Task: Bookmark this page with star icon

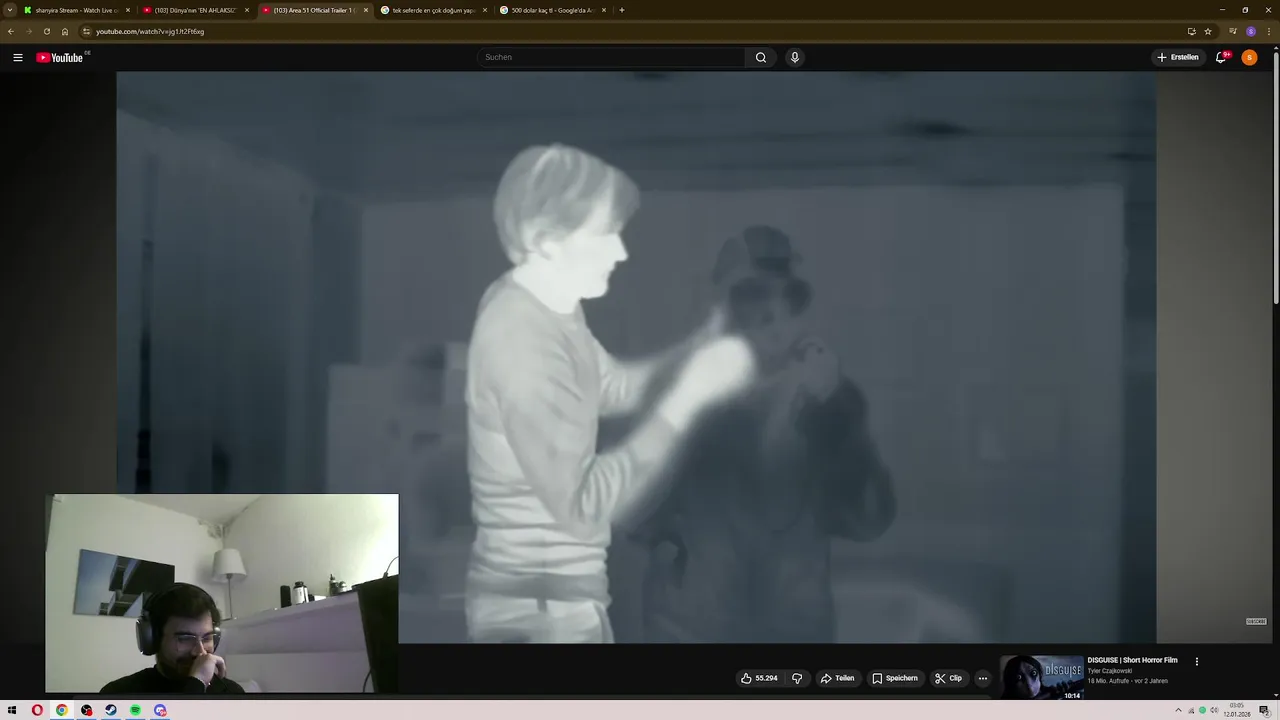Action: click(1208, 31)
